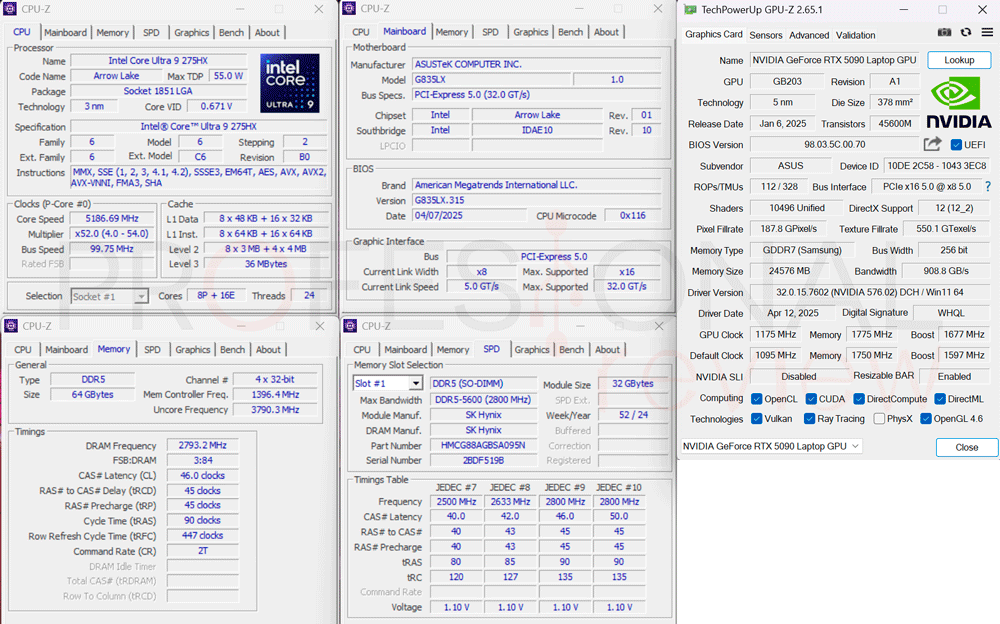Click the GDDR7 (Samsung) memory type value
Screen dimensions: 1000x624
click(802, 250)
